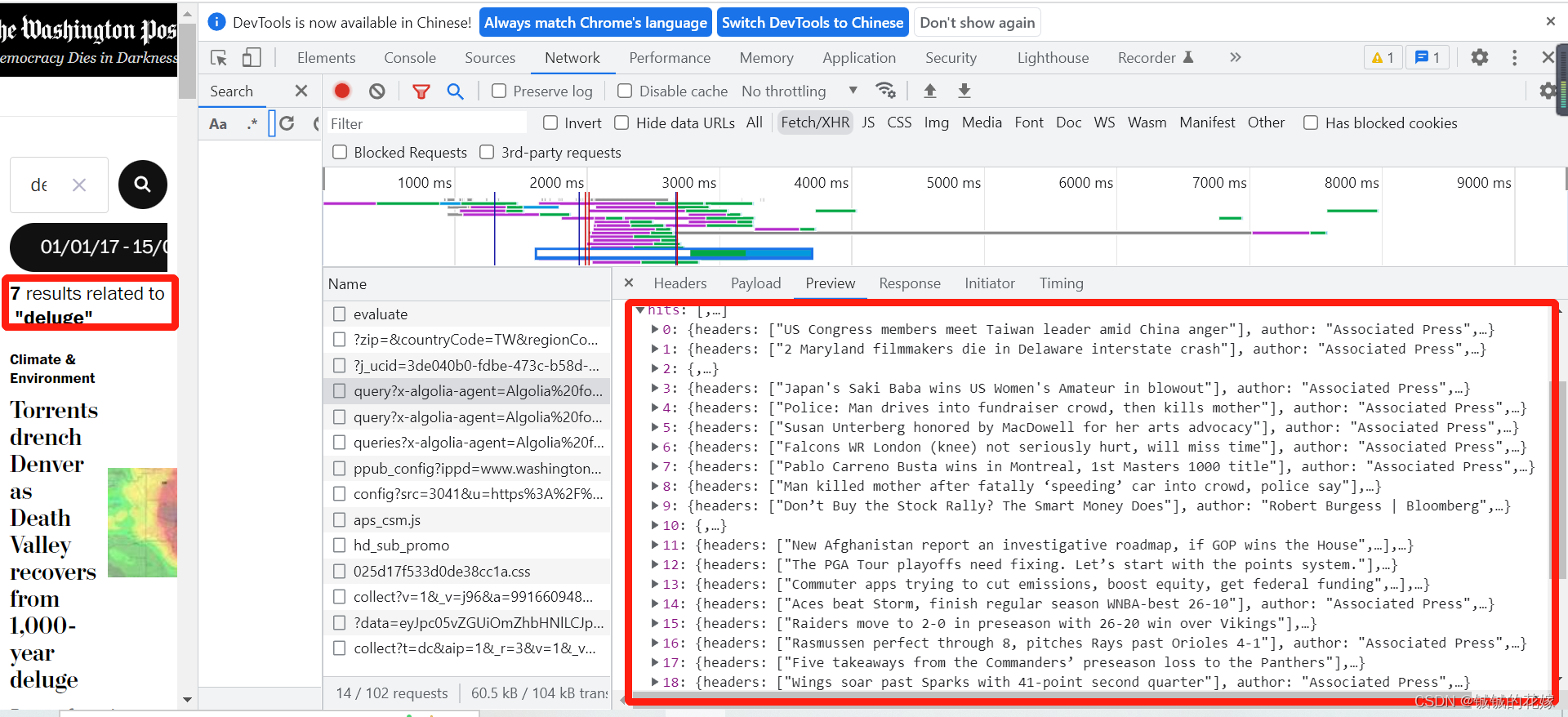
Task: Show more DevTools tabs chevron
Action: [x=1235, y=57]
